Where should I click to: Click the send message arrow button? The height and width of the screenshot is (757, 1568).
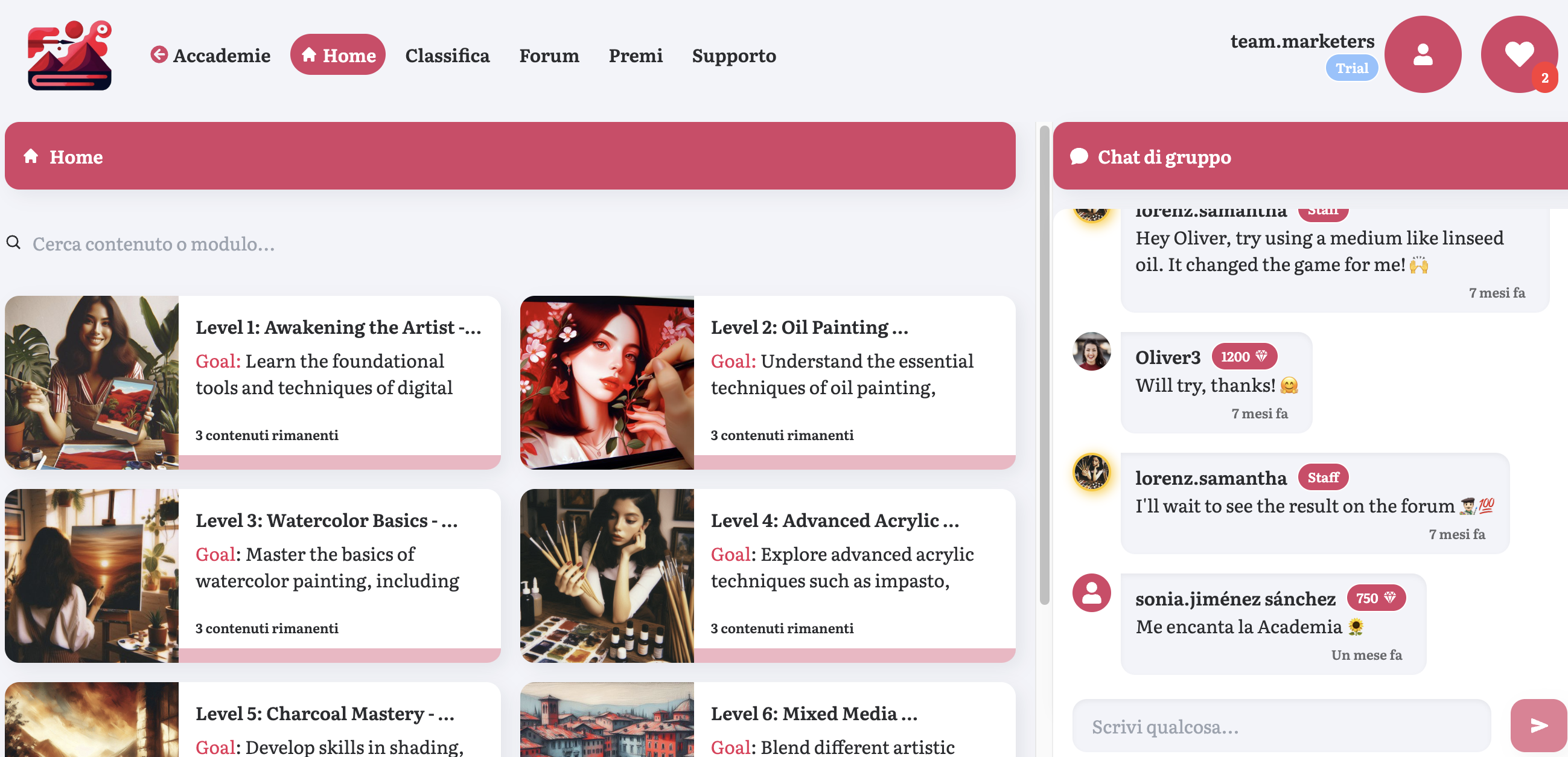coord(1538,725)
